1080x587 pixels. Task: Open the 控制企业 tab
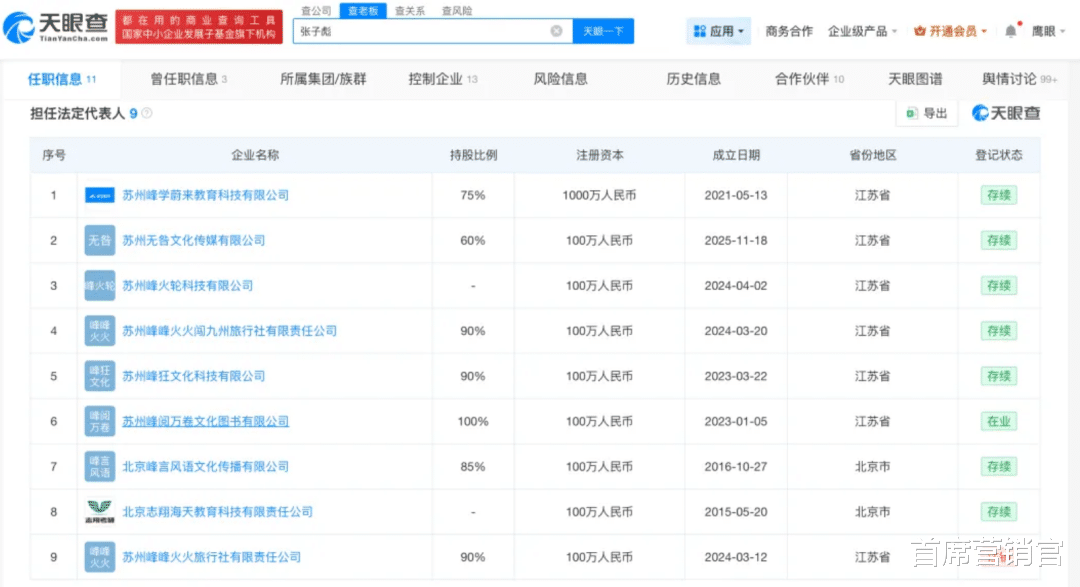pyautogui.click(x=443, y=79)
